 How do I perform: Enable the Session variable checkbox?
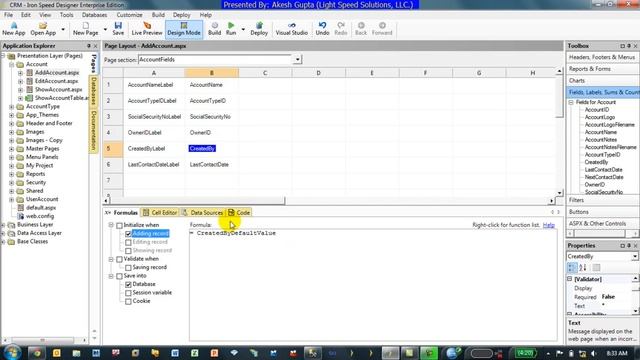(128, 293)
